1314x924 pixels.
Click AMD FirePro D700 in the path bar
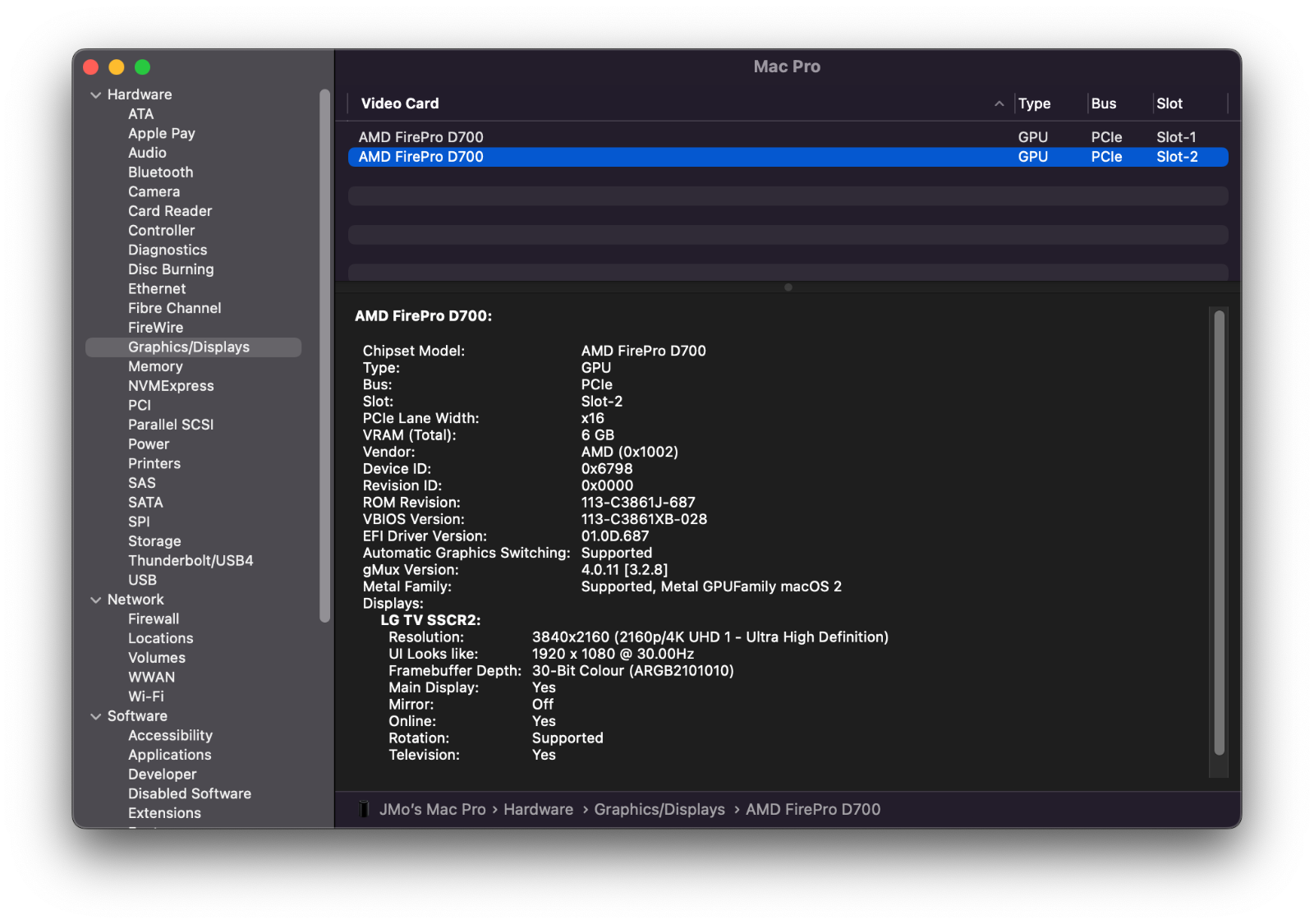pos(813,810)
